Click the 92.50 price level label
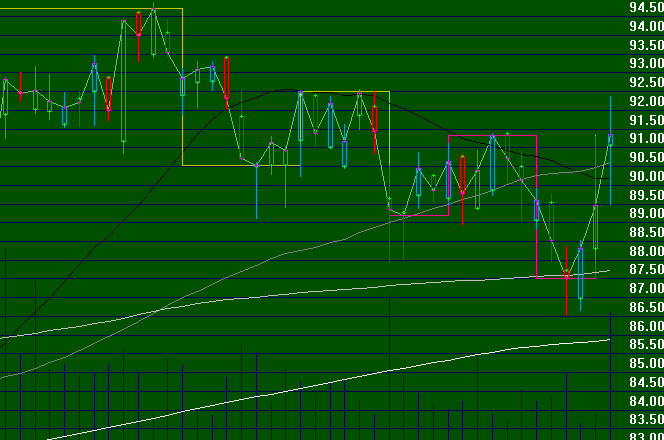This screenshot has height=440, width=664. coord(647,82)
